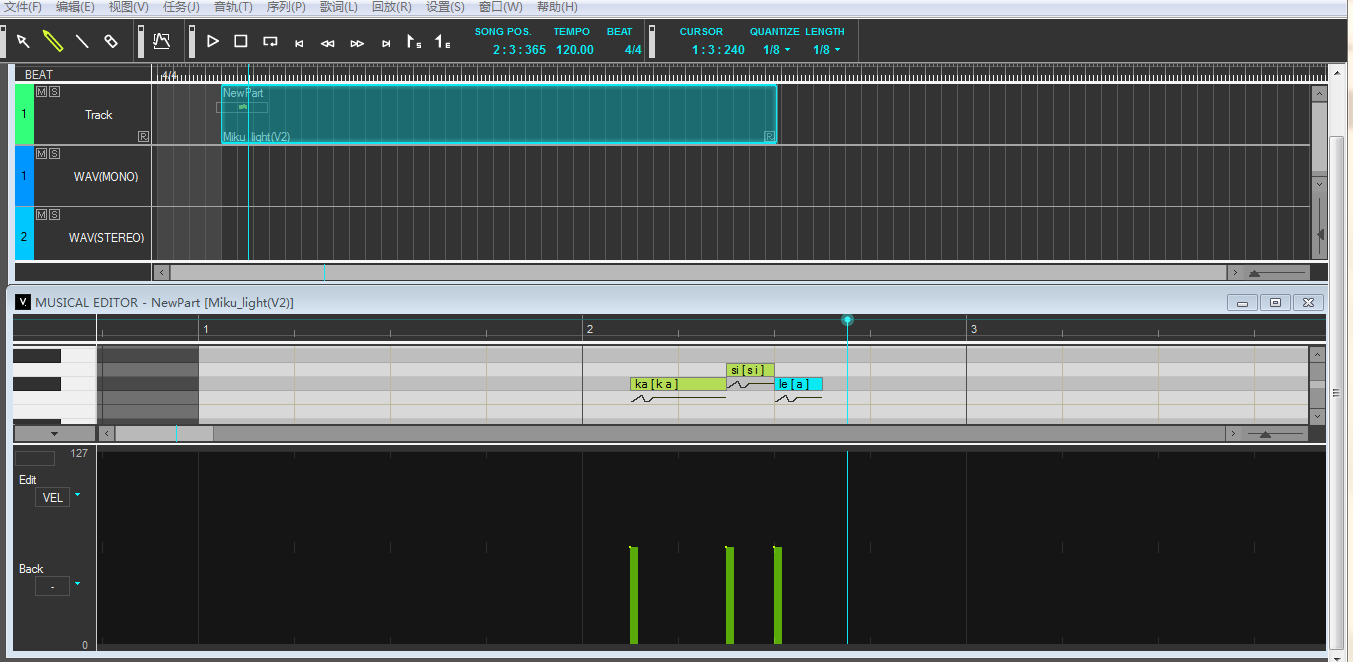Pick the eraser tool
Screen dimensions: 1353x662
coord(111,41)
